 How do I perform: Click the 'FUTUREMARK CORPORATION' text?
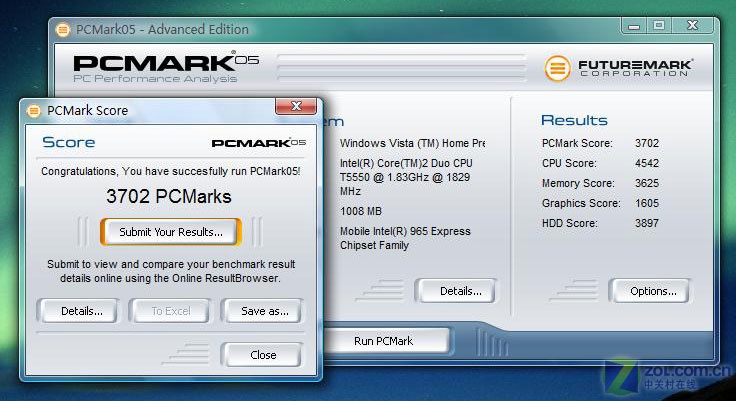(x=635, y=68)
